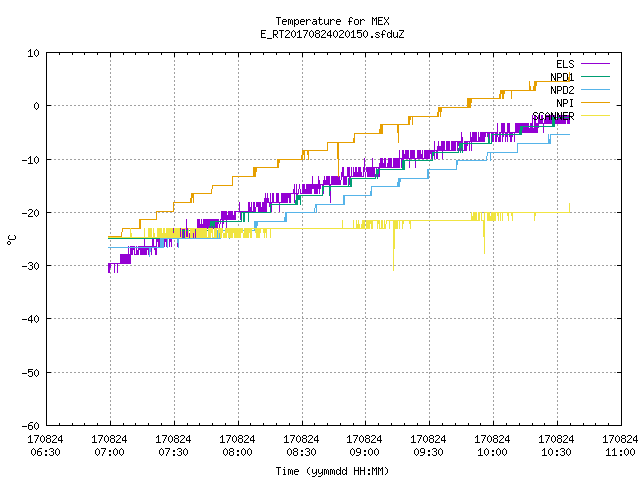
Task: Click the NPD2 legend label
Action: (x=562, y=90)
